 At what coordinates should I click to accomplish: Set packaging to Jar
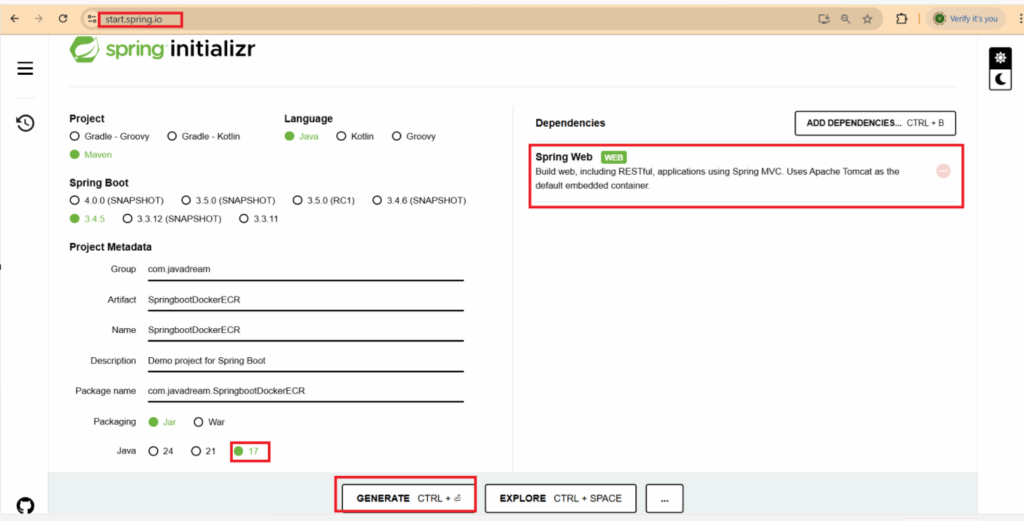point(163,422)
